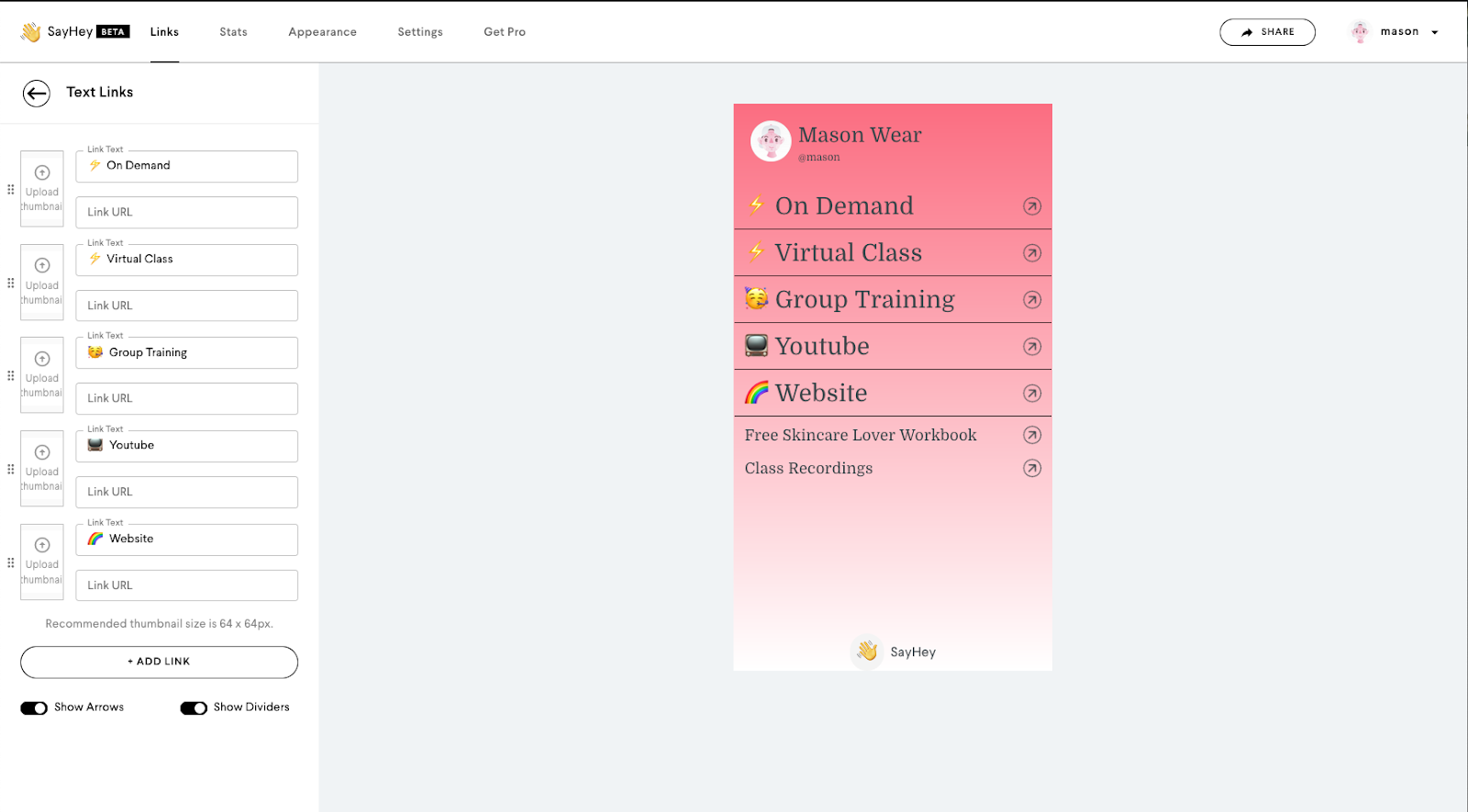1468x812 pixels.
Task: Click the Mason Wear profile name
Action: pos(860,135)
